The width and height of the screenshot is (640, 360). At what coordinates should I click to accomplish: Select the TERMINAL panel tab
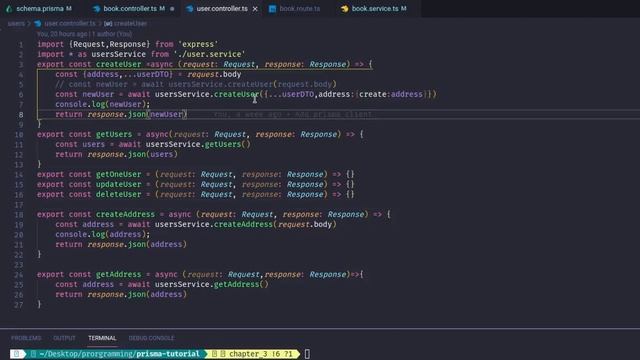pyautogui.click(x=102, y=338)
